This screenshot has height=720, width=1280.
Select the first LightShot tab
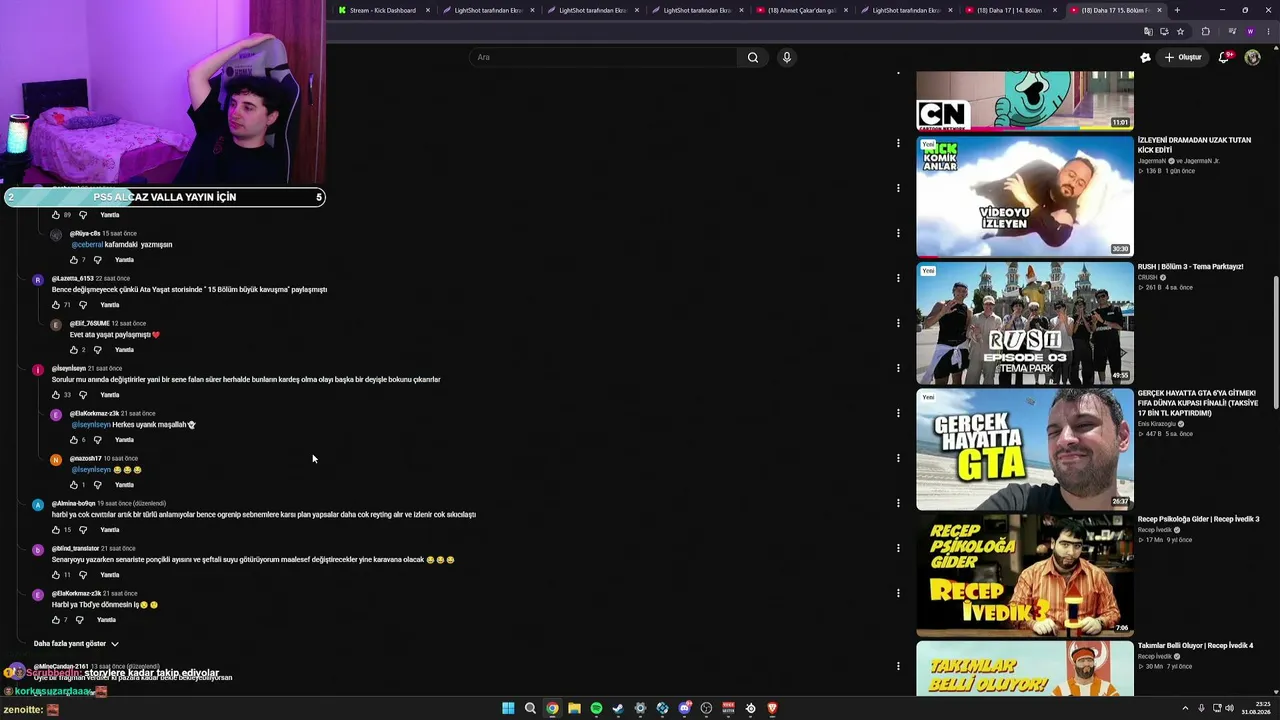[x=488, y=10]
